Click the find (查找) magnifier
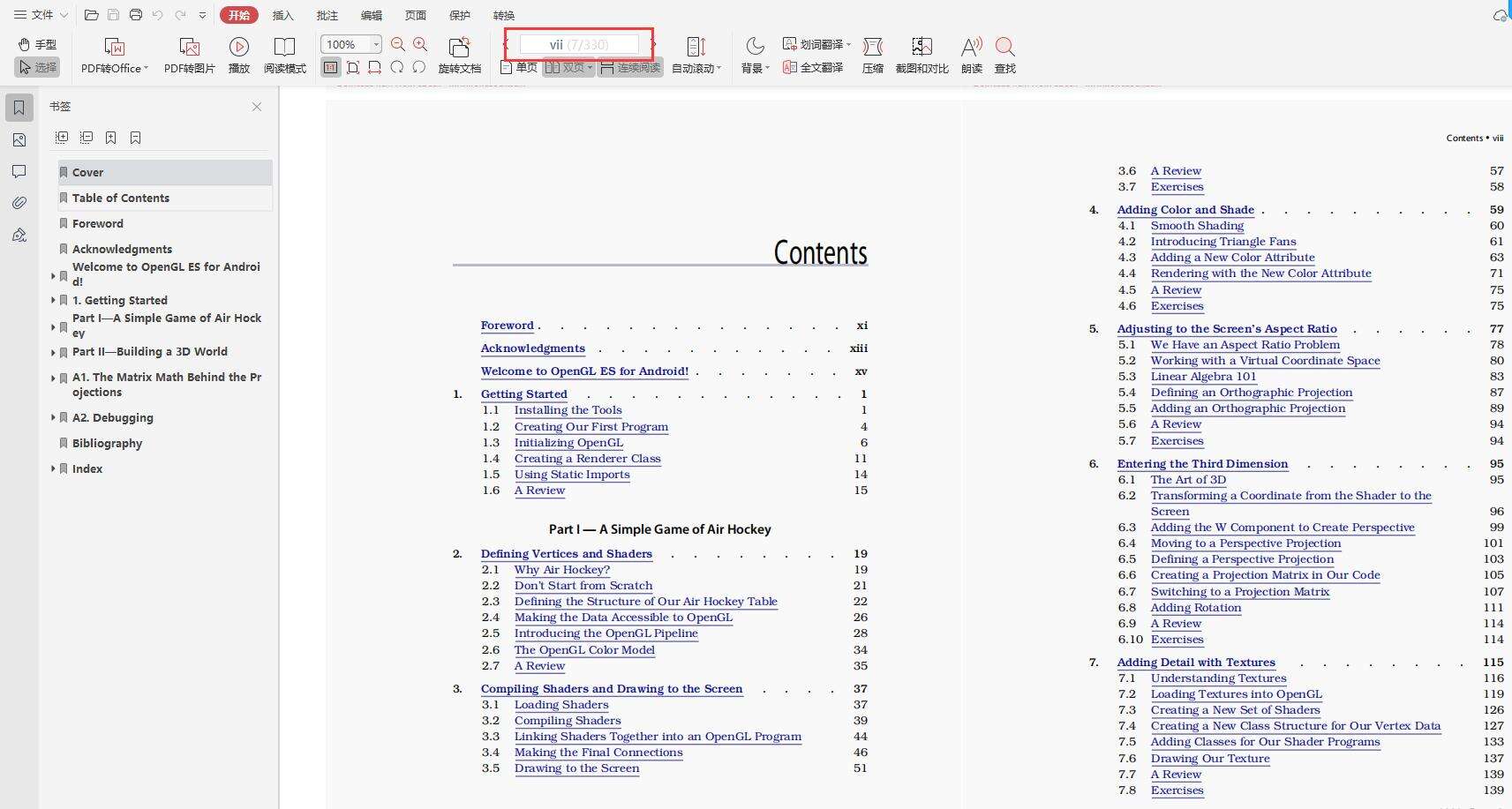 pos(1004,55)
